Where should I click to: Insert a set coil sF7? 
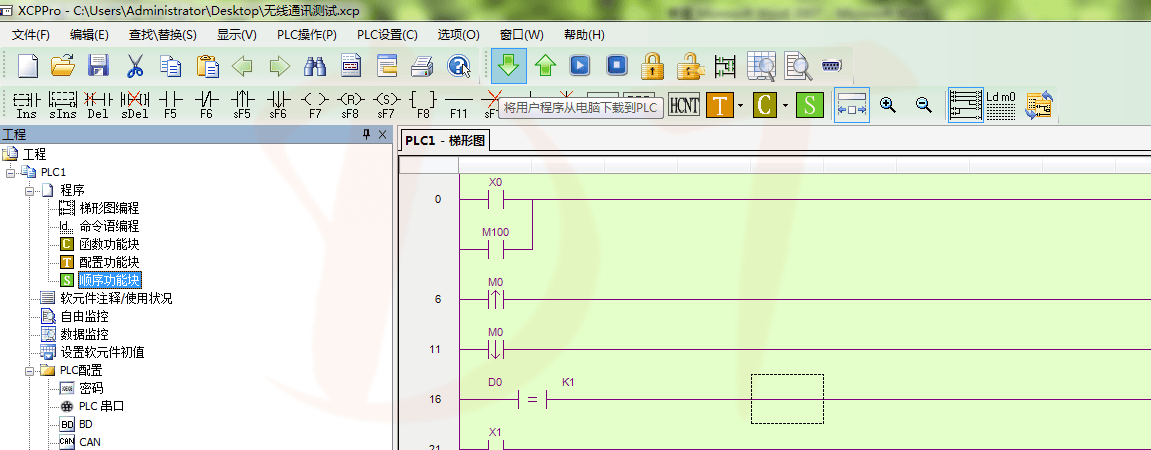point(386,105)
